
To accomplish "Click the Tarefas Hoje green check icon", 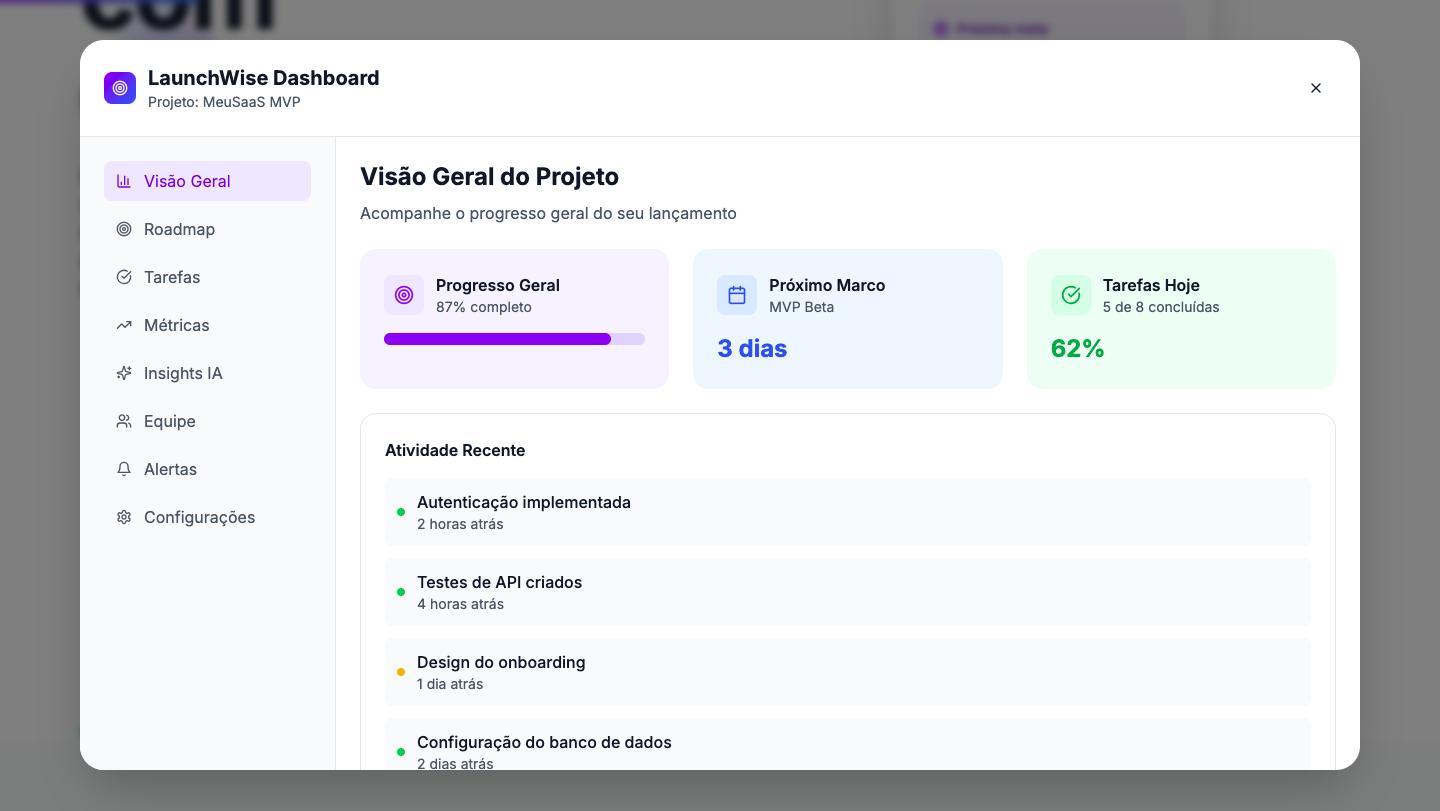I will coord(1071,295).
